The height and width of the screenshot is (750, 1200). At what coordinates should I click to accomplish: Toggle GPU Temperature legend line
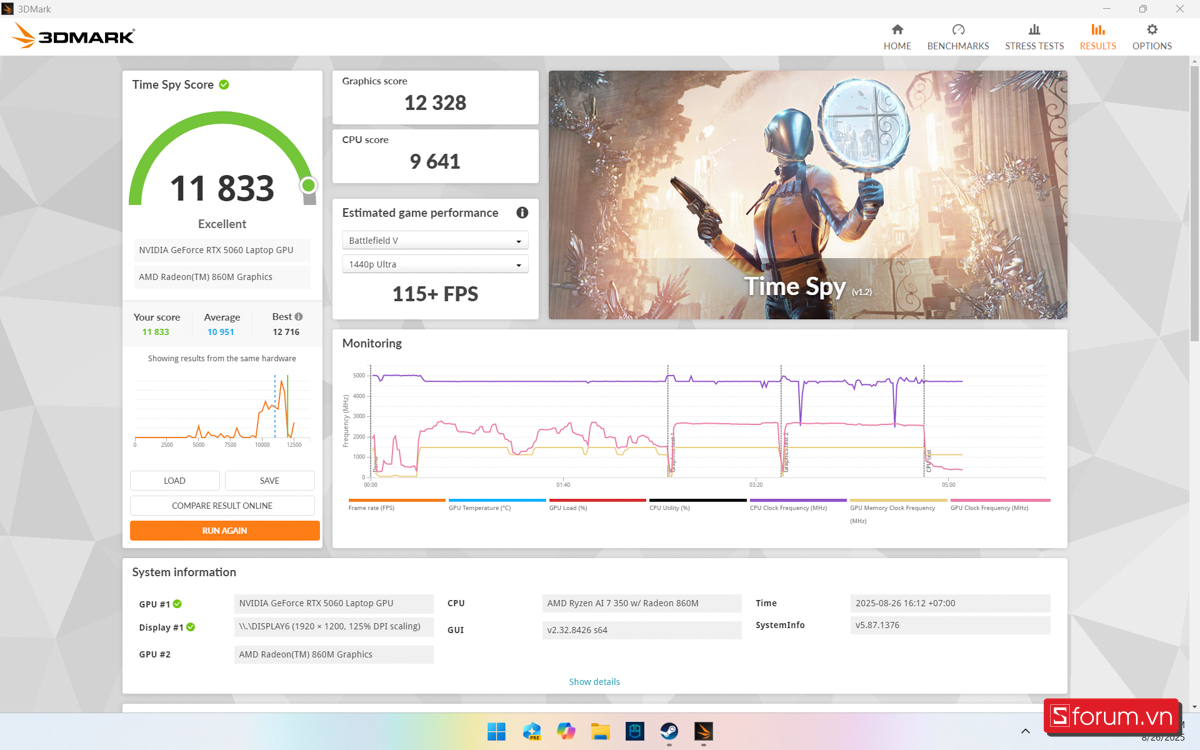[x=497, y=505]
